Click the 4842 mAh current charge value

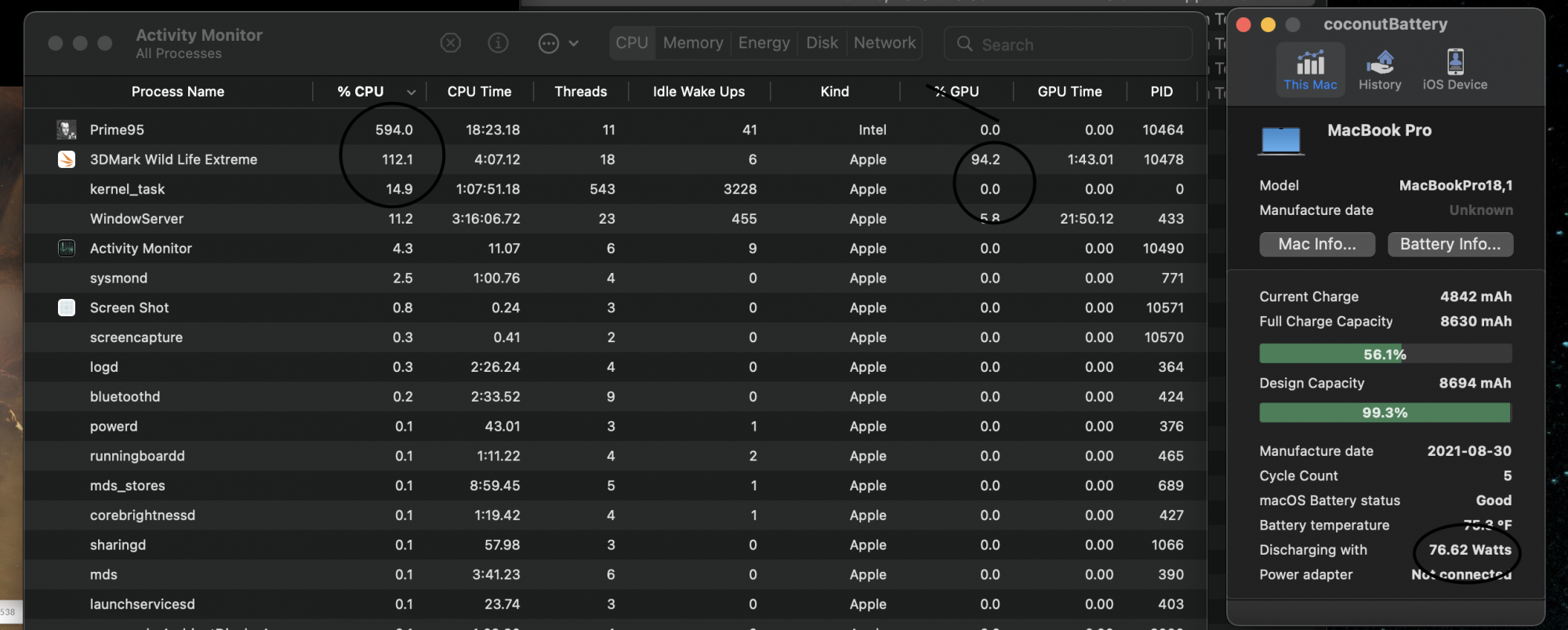[x=1475, y=297]
